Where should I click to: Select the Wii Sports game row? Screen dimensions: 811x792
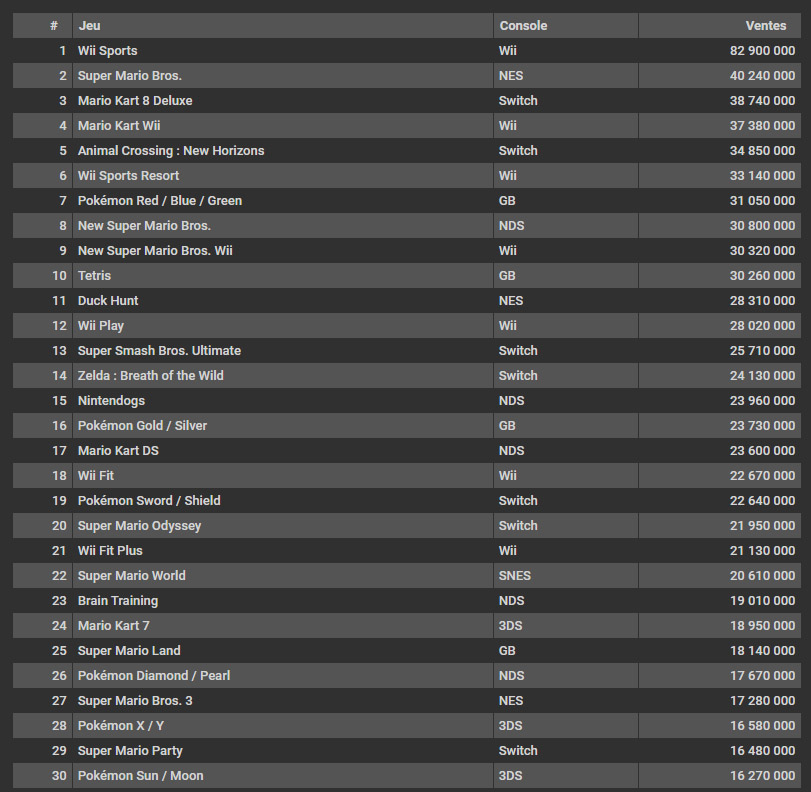click(x=407, y=51)
